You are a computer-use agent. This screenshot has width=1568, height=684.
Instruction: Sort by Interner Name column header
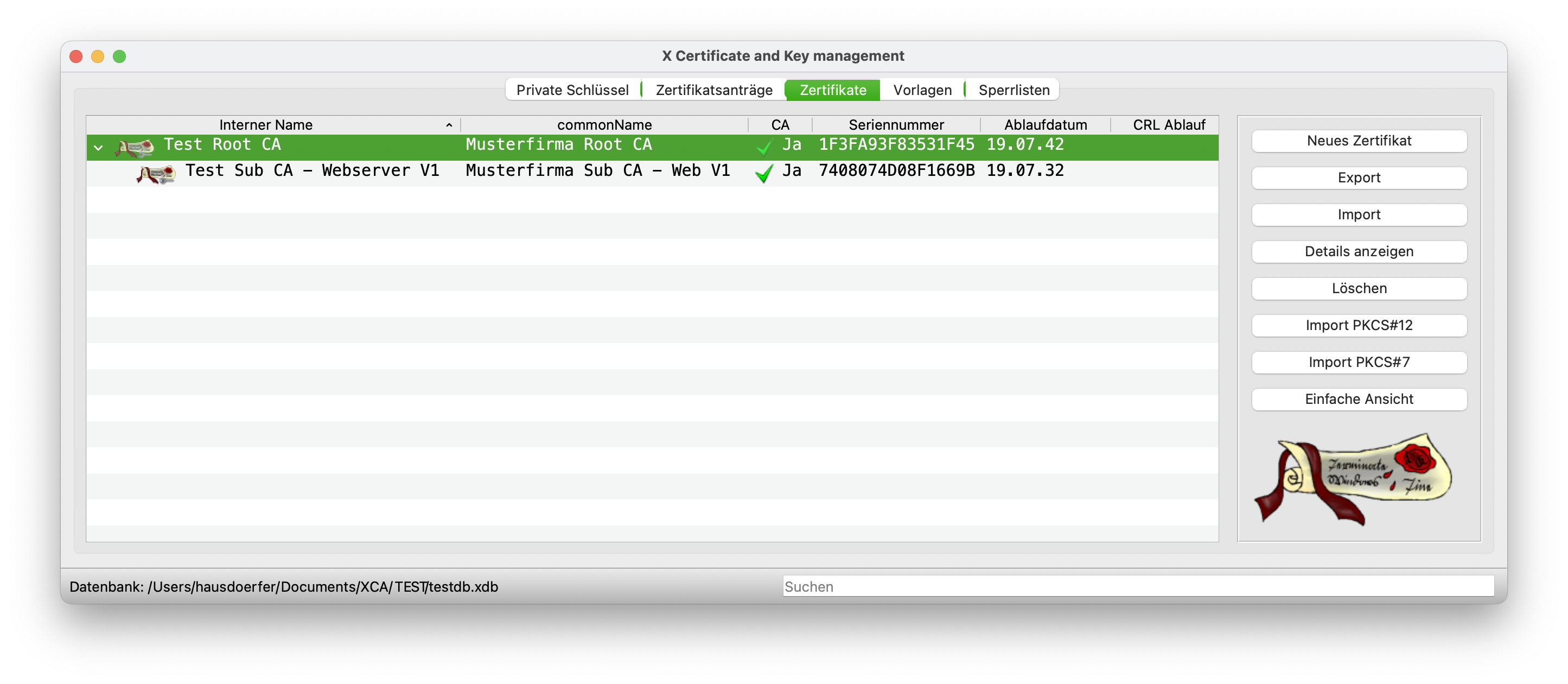tap(266, 125)
